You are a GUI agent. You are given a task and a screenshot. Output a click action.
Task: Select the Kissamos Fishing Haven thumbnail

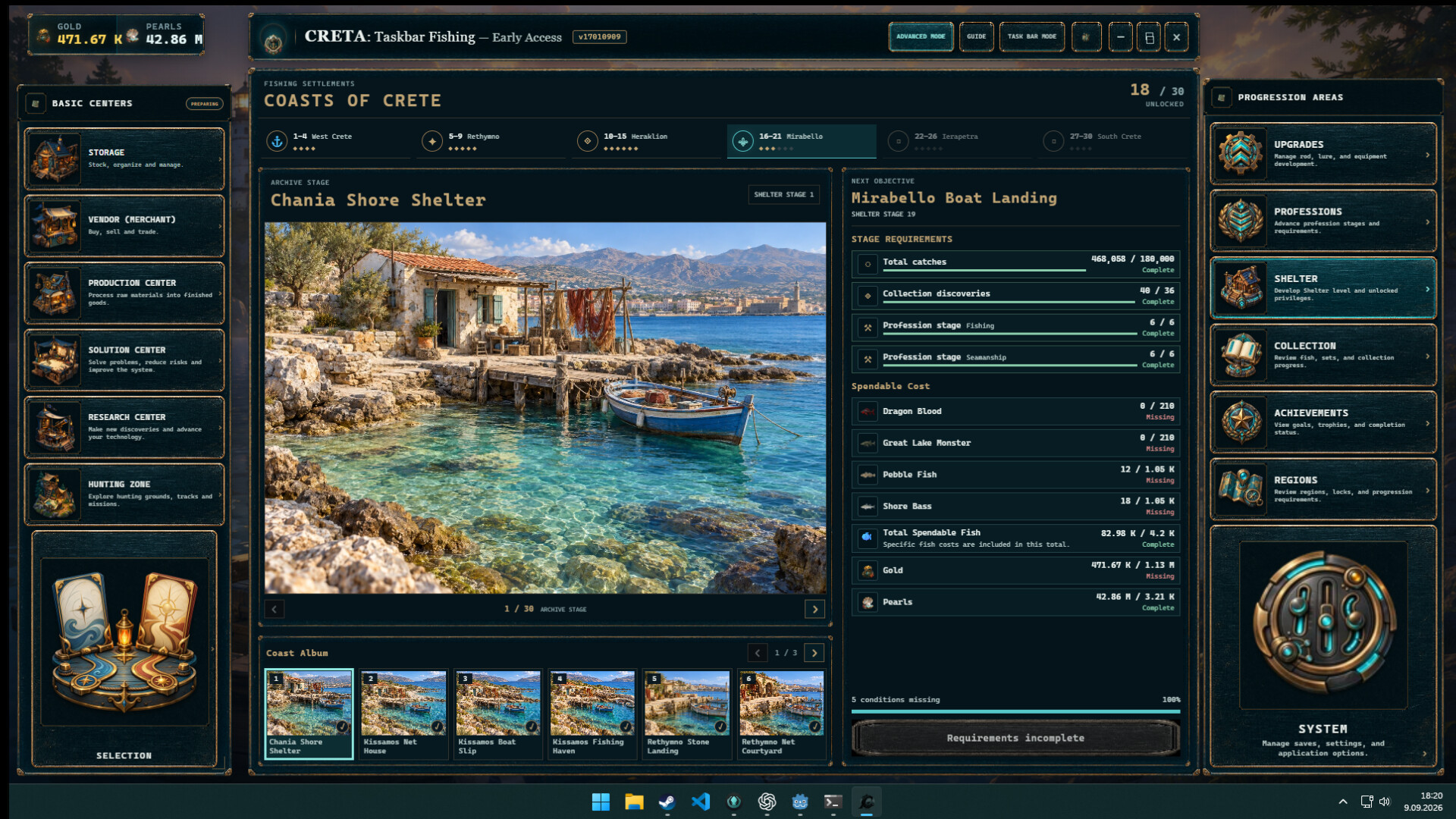[592, 714]
